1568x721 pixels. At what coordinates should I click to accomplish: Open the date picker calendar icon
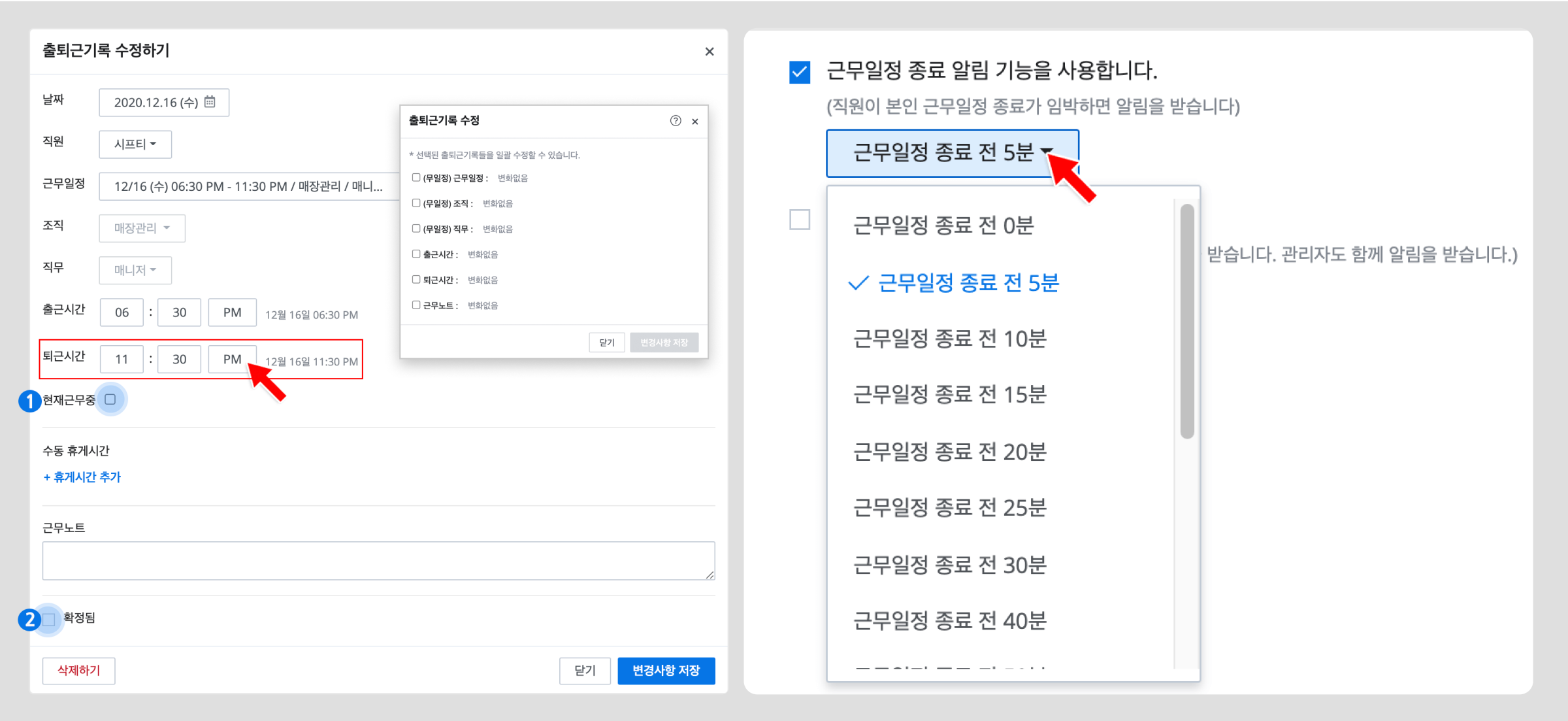(210, 102)
